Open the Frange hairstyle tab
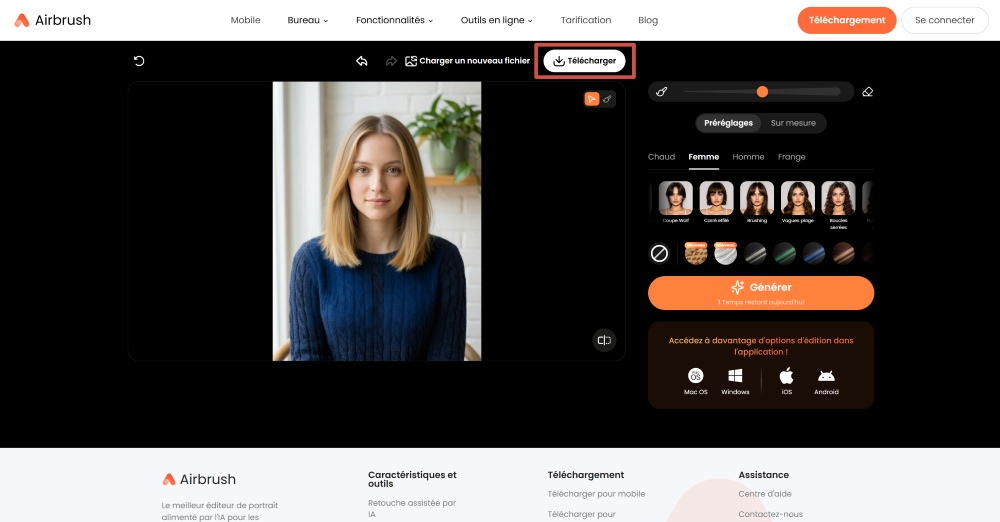Viewport: 1000px width, 522px height. click(791, 157)
